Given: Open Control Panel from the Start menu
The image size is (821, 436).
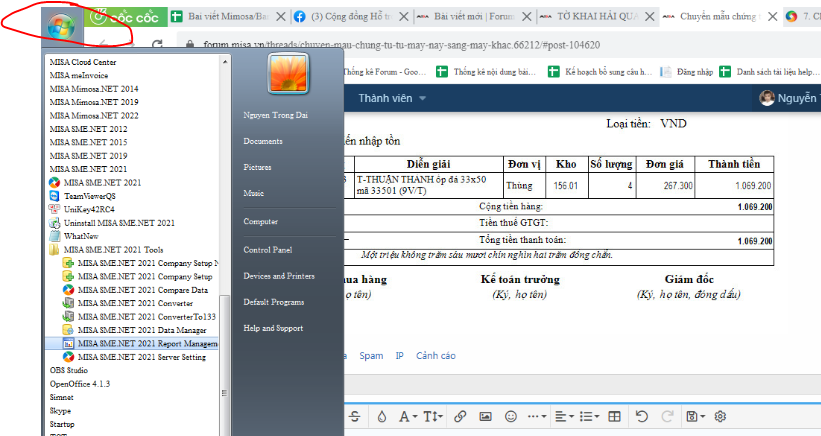Looking at the screenshot, I should click(268, 250).
